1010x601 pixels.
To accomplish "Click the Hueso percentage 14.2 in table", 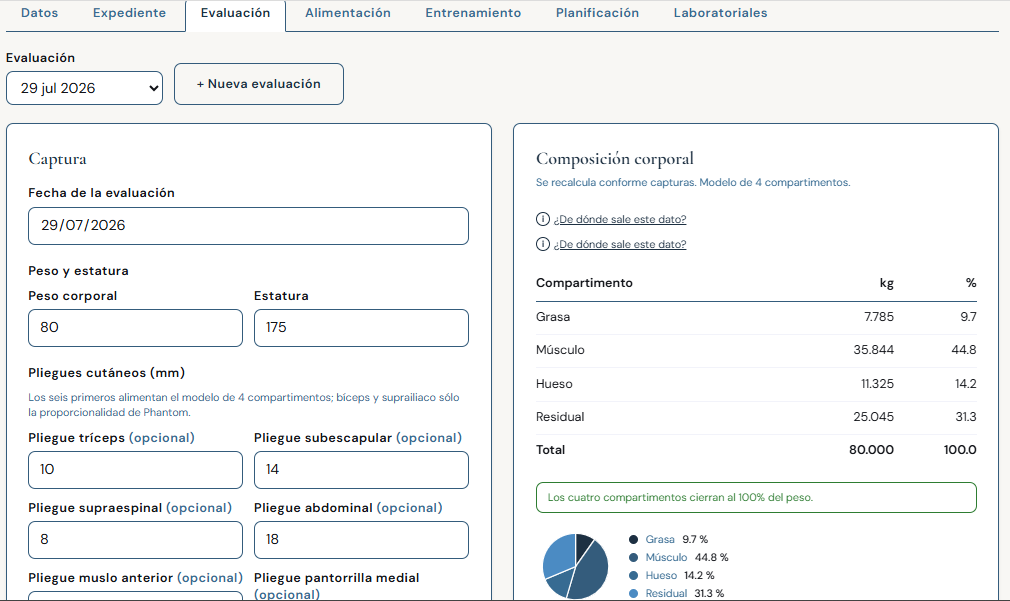I will (966, 384).
